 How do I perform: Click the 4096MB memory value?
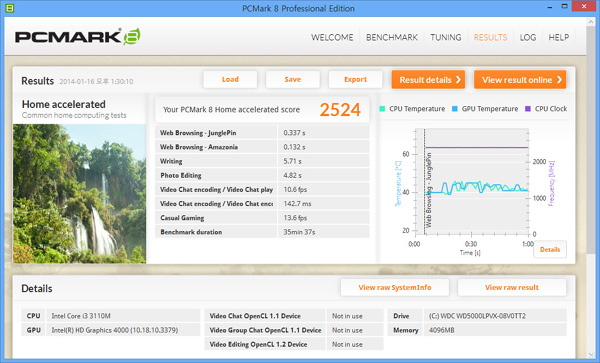point(442,330)
